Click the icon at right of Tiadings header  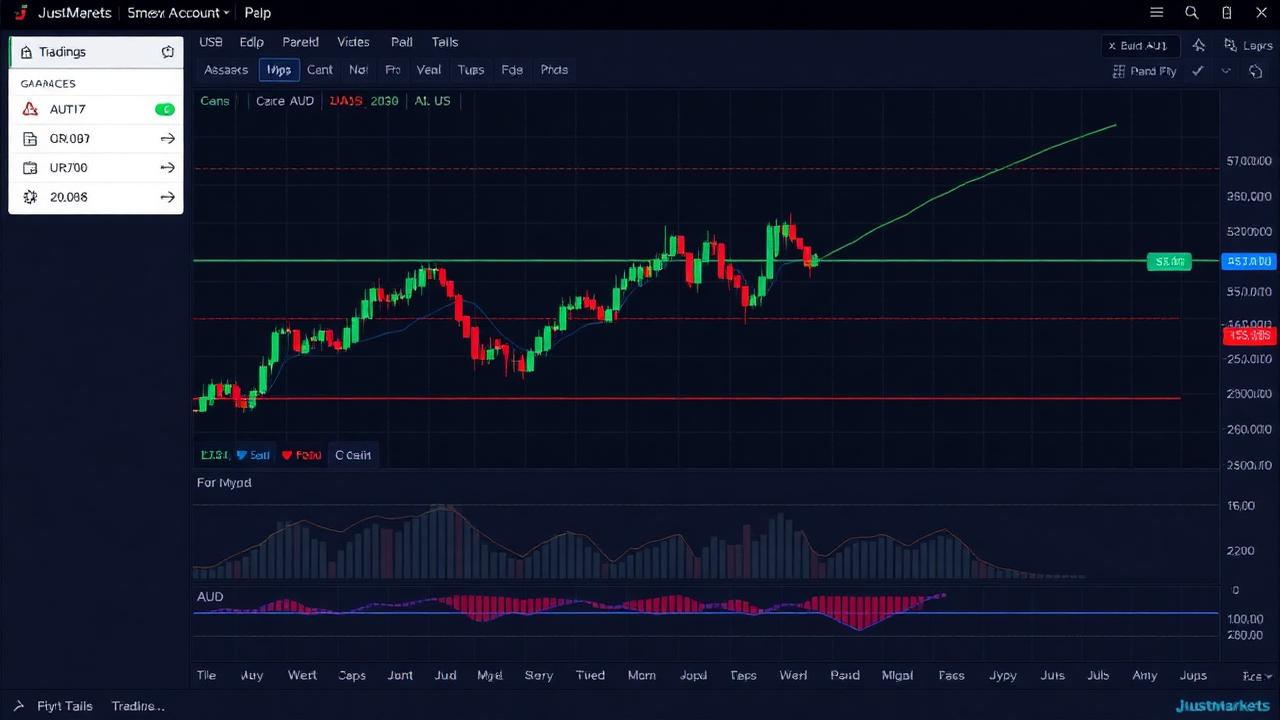pos(168,52)
